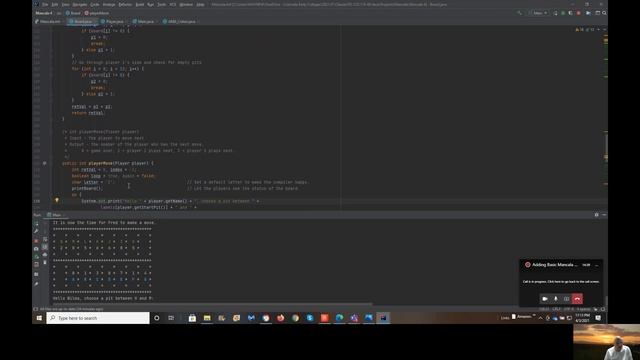Hang up the Teams call

[577, 299]
